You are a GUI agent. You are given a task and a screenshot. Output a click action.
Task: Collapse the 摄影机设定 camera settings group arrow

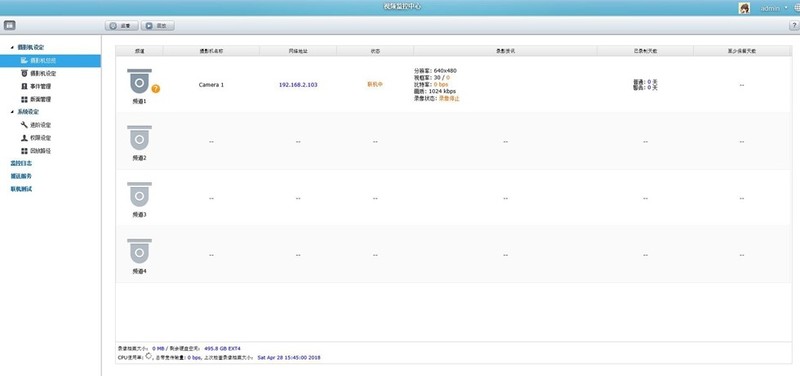(12, 47)
